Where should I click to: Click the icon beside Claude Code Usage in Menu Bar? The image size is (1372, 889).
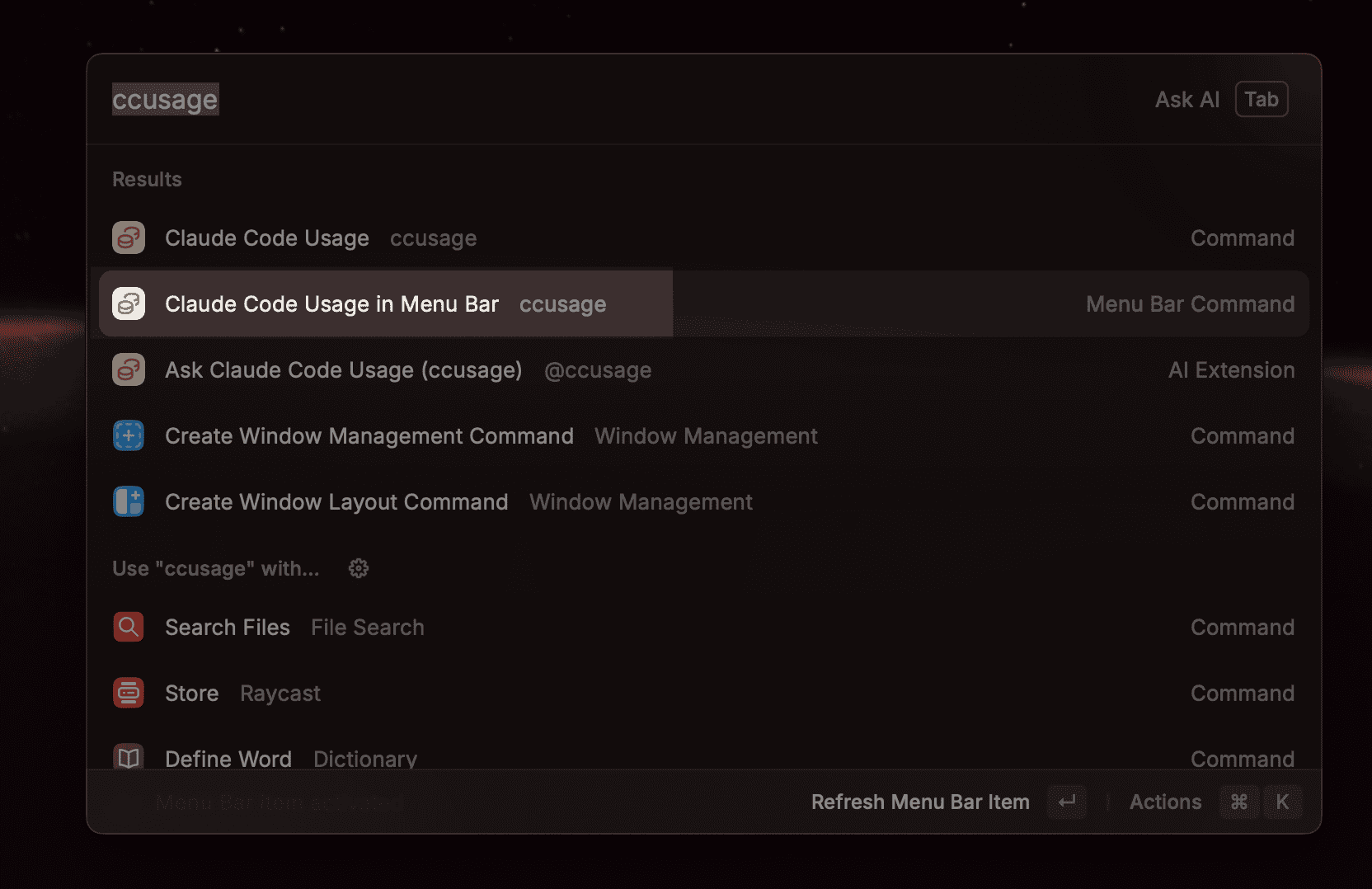point(128,303)
